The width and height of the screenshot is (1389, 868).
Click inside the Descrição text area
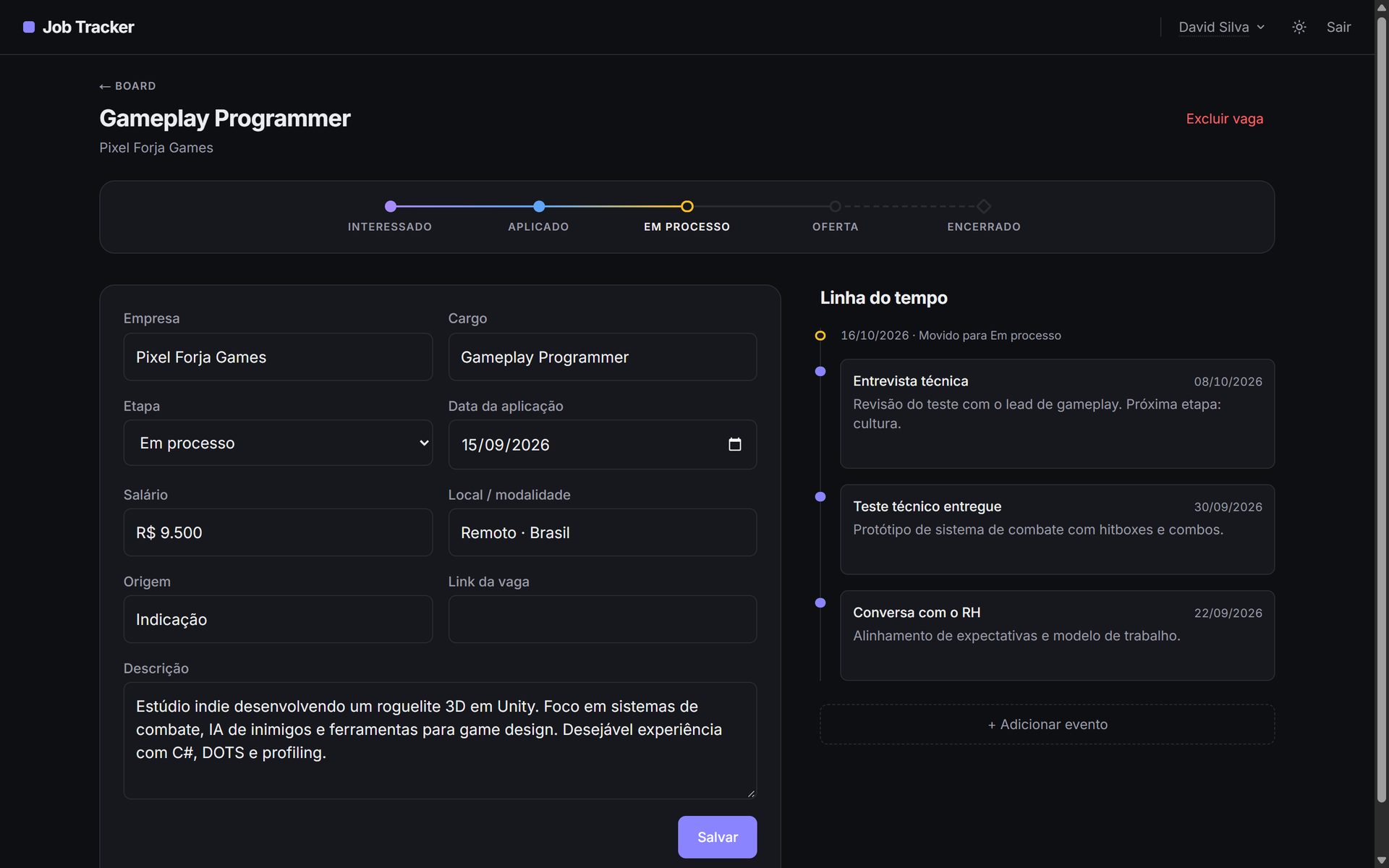(440, 741)
